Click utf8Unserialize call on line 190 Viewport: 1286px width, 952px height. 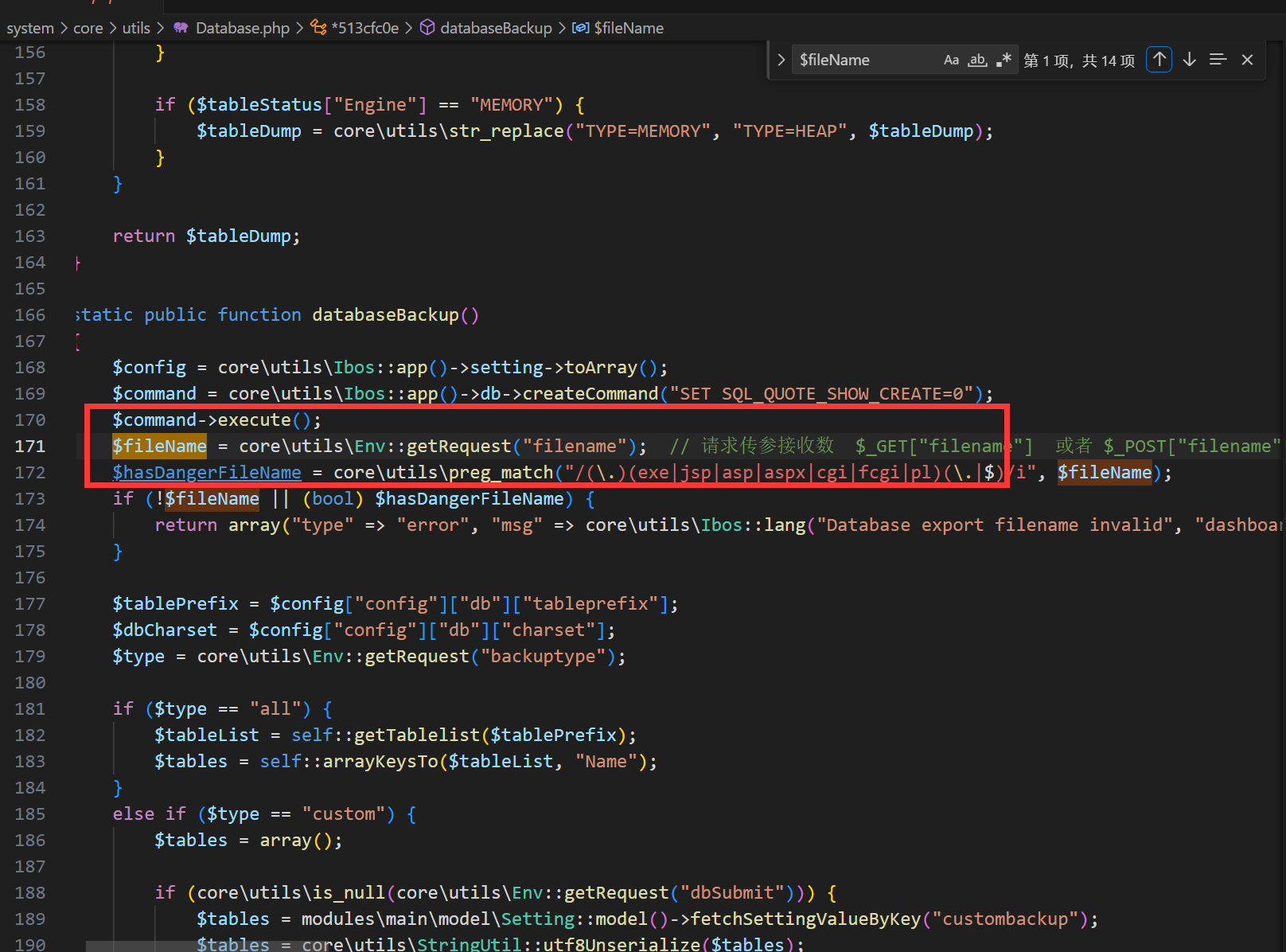(622, 945)
